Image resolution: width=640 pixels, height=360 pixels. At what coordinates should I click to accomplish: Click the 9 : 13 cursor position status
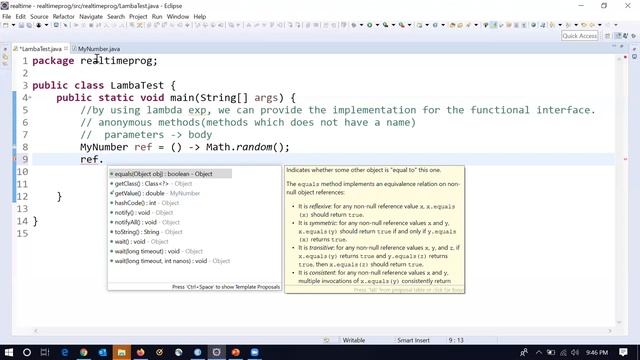[456, 340]
